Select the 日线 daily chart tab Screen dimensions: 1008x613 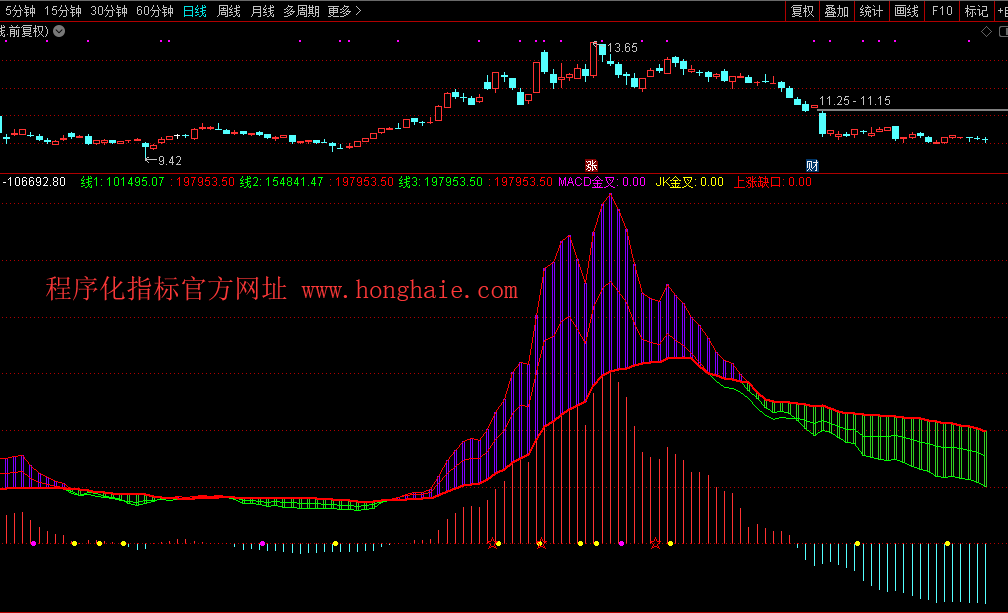[195, 11]
